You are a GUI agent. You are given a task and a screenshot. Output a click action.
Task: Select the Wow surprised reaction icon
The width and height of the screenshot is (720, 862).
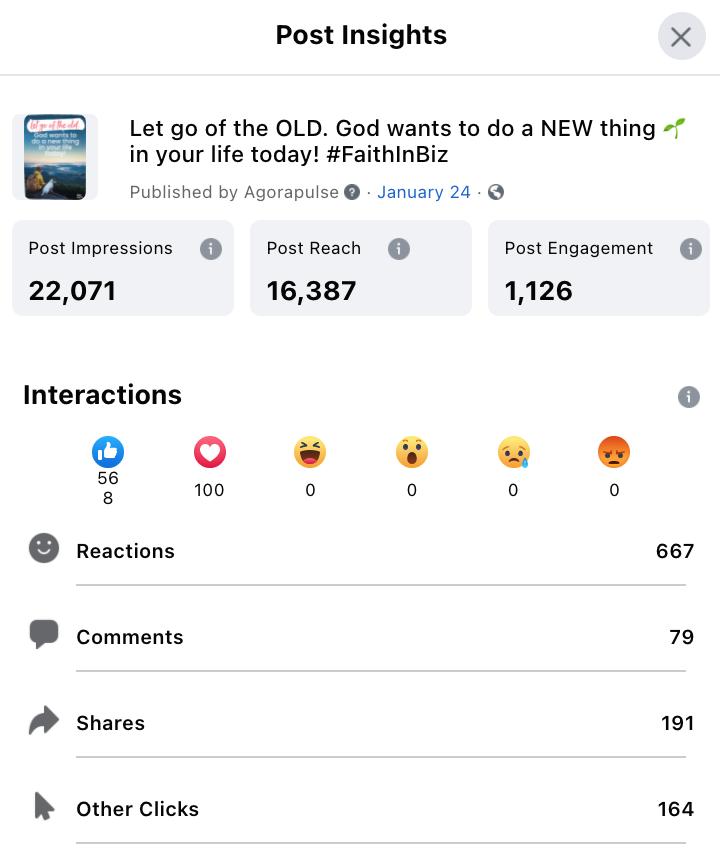pyautogui.click(x=412, y=452)
